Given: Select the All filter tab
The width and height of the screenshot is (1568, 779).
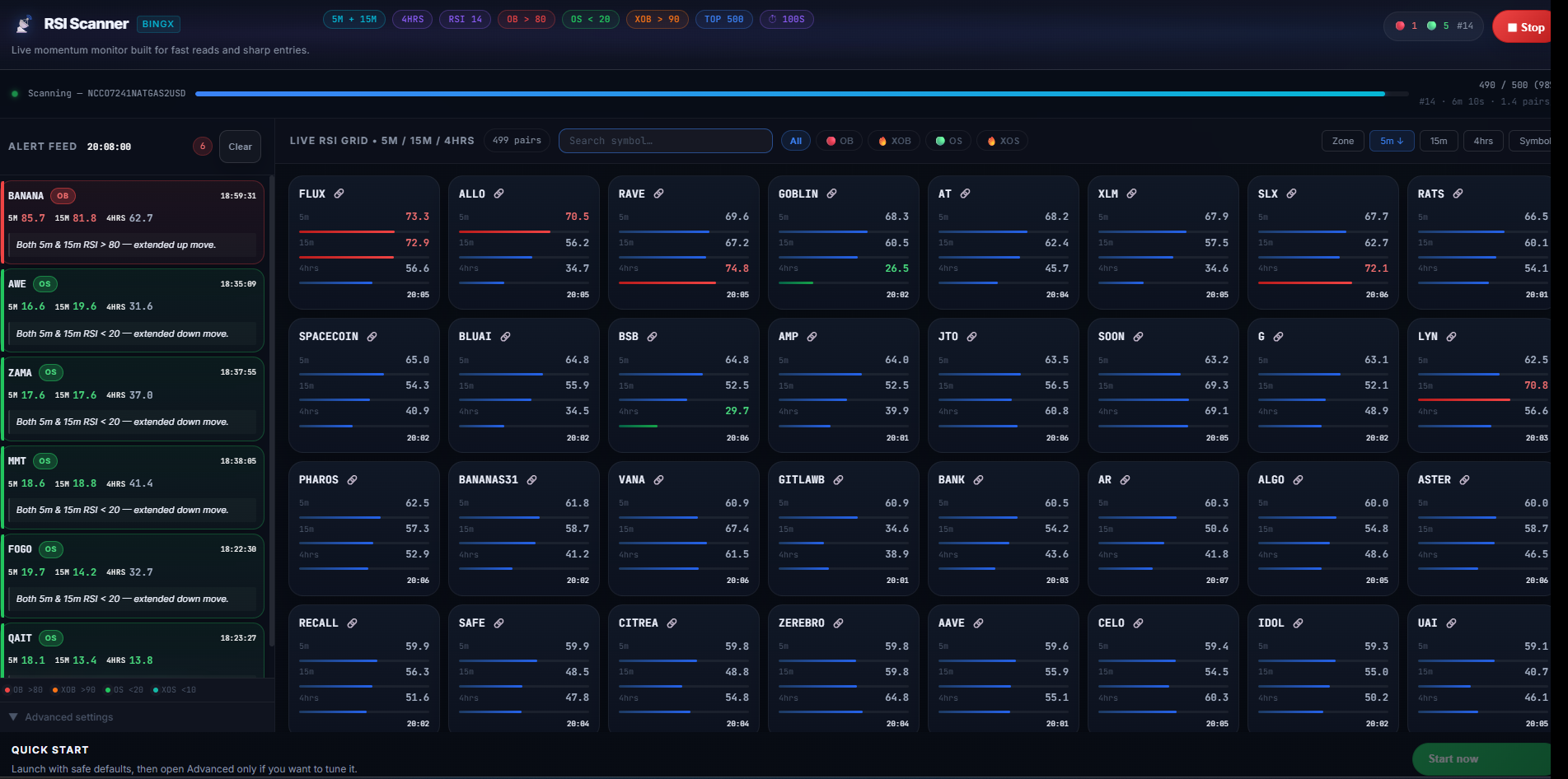Looking at the screenshot, I should pos(796,141).
